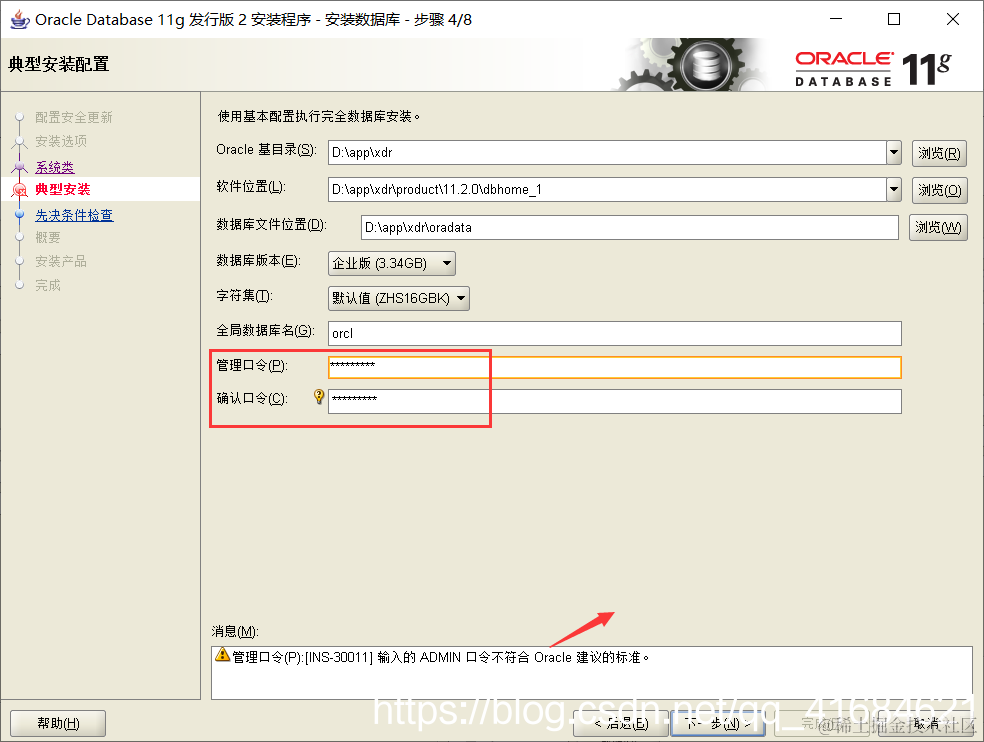
Task: Click the 典型安装配置 page heading
Action: [58, 64]
